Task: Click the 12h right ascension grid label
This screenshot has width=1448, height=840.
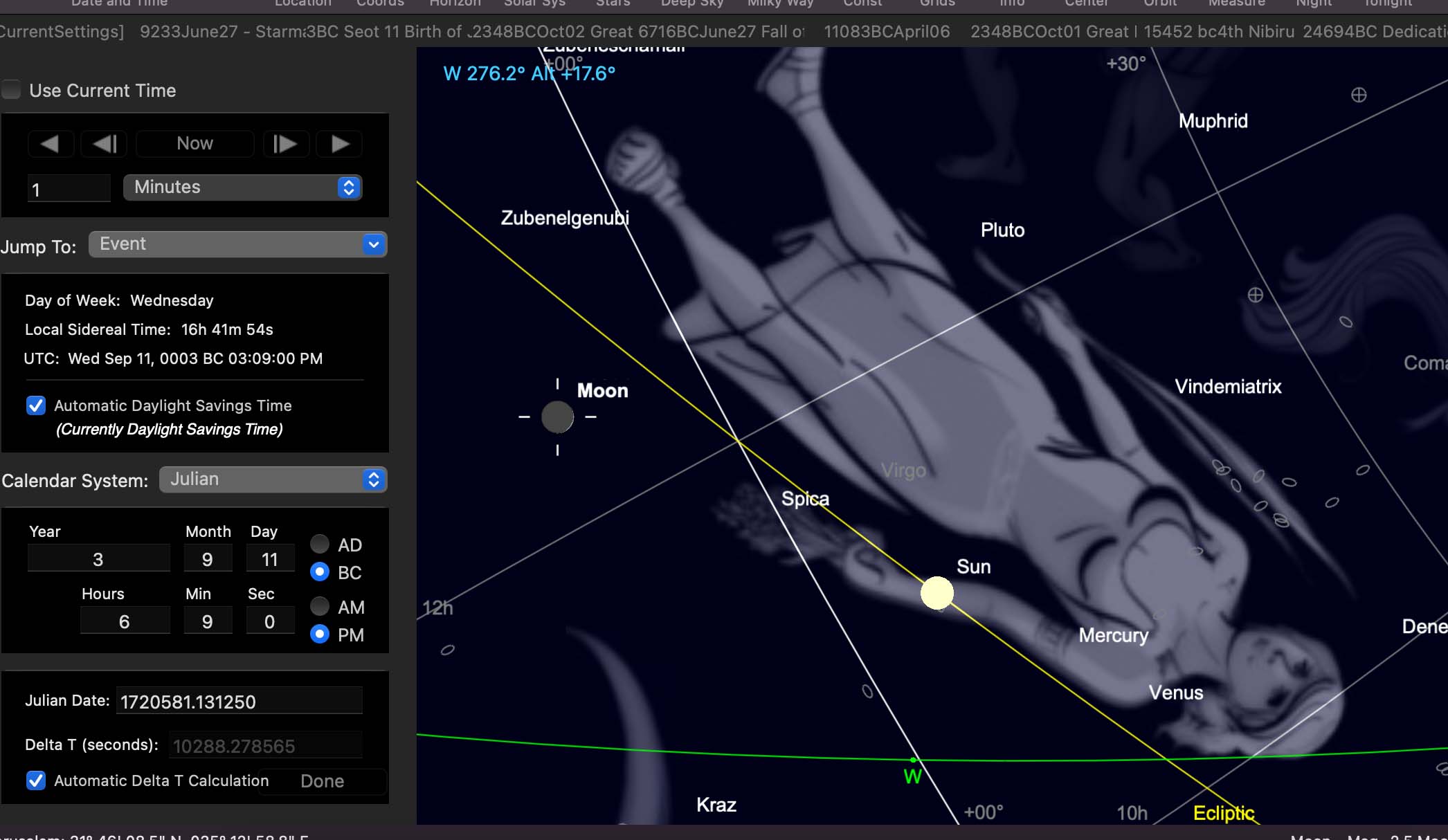Action: [437, 608]
